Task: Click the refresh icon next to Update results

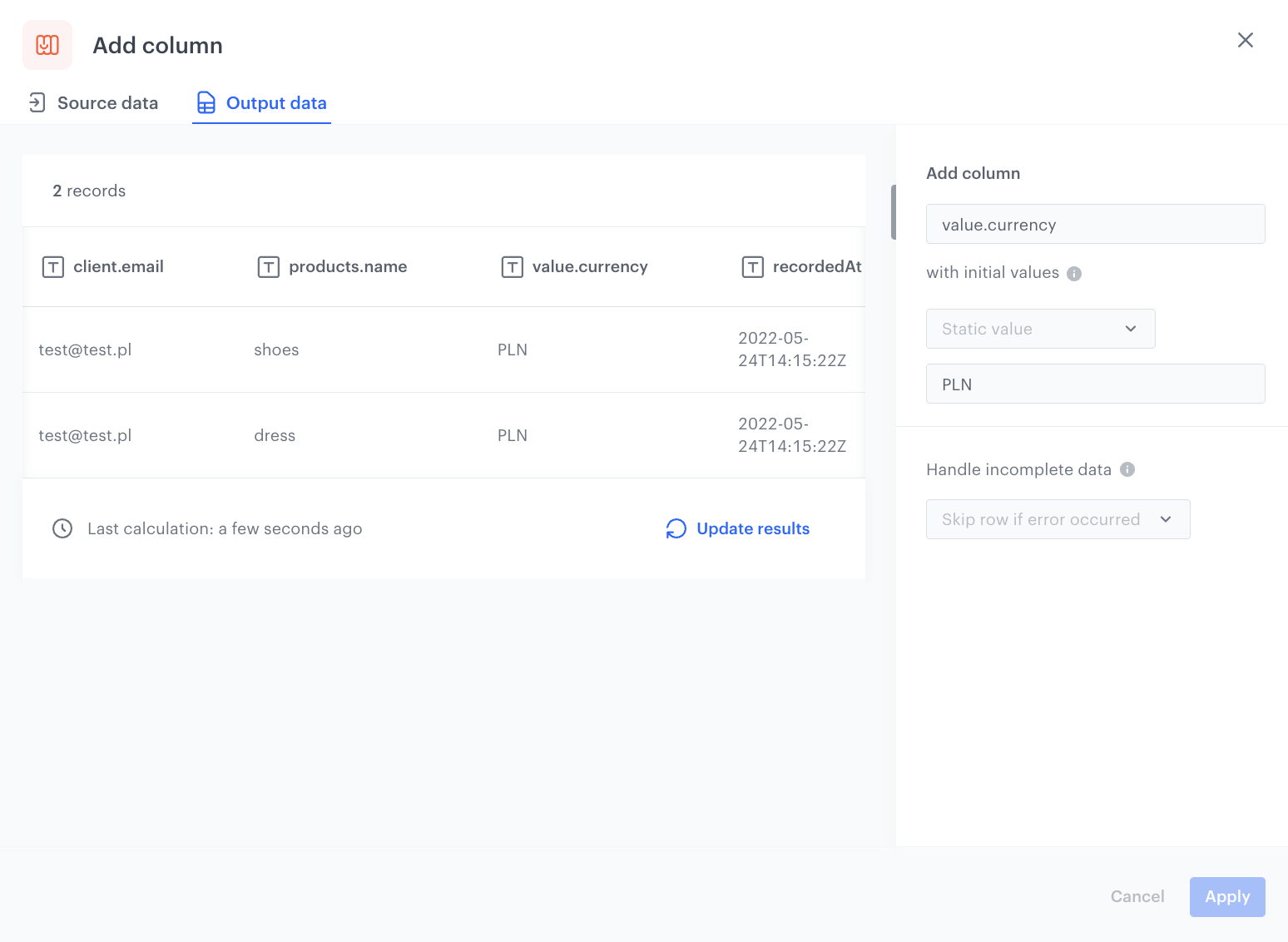Action: coord(676,528)
